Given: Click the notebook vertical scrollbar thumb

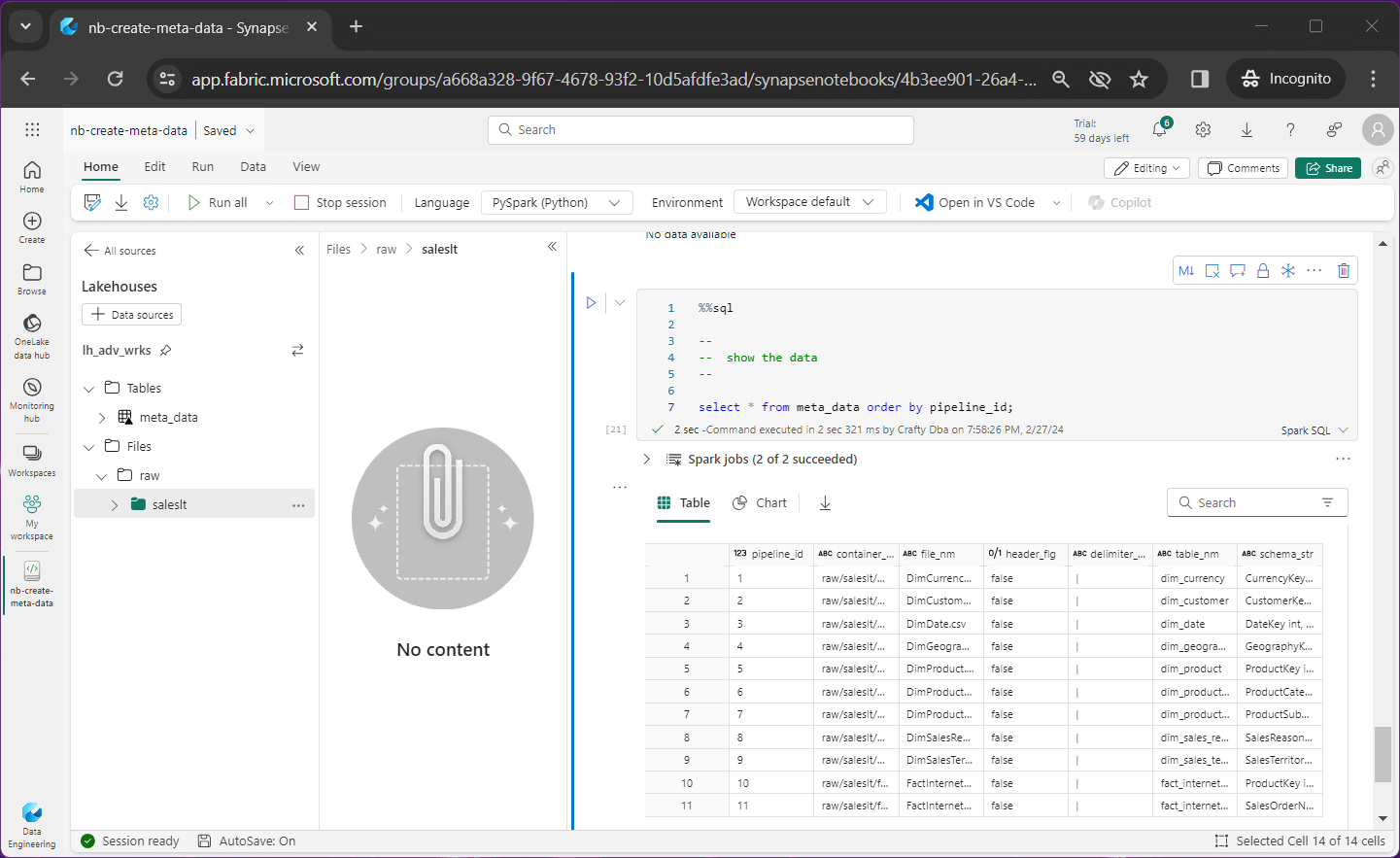Looking at the screenshot, I should 1383,754.
